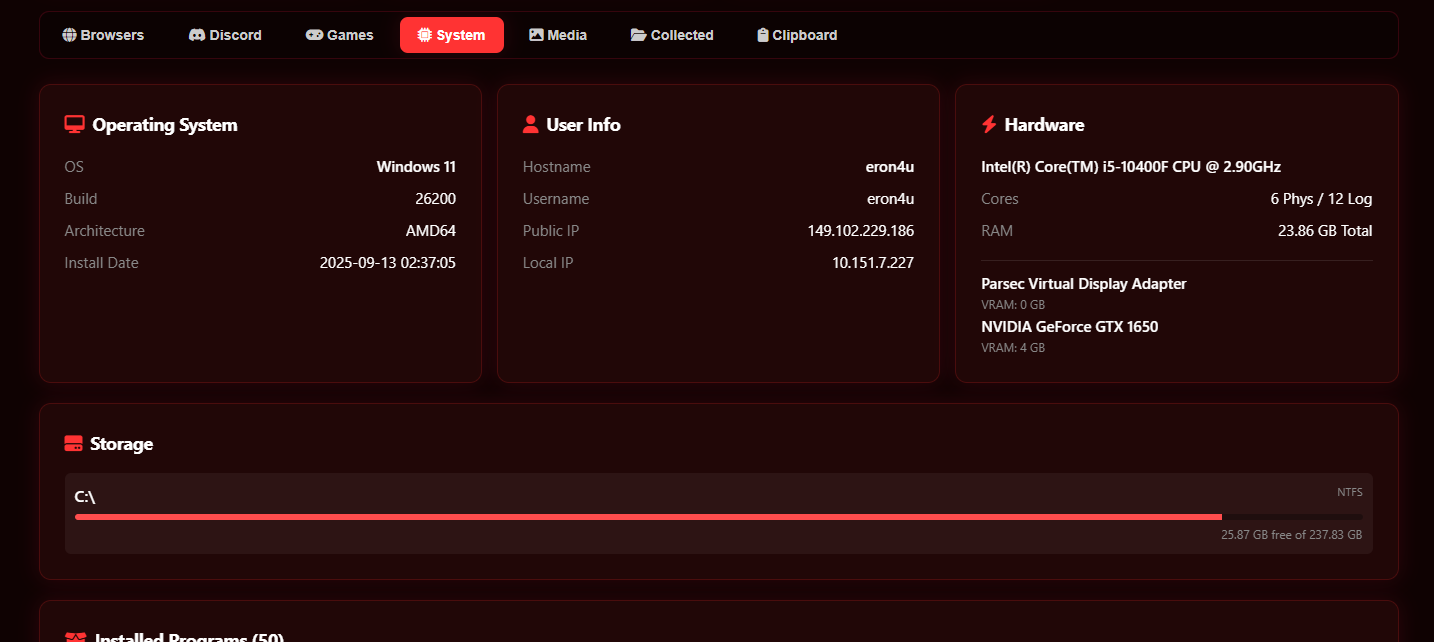Select the Intel Core i5-10400F CPU name
This screenshot has width=1434, height=642.
click(1131, 167)
